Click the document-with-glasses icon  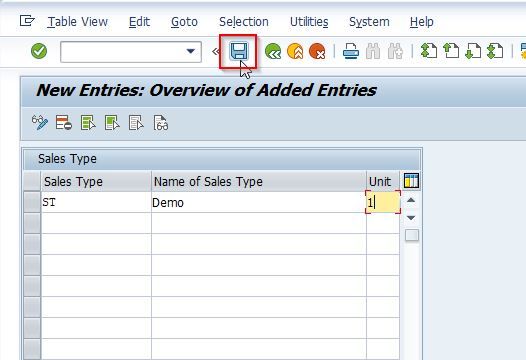(x=161, y=122)
